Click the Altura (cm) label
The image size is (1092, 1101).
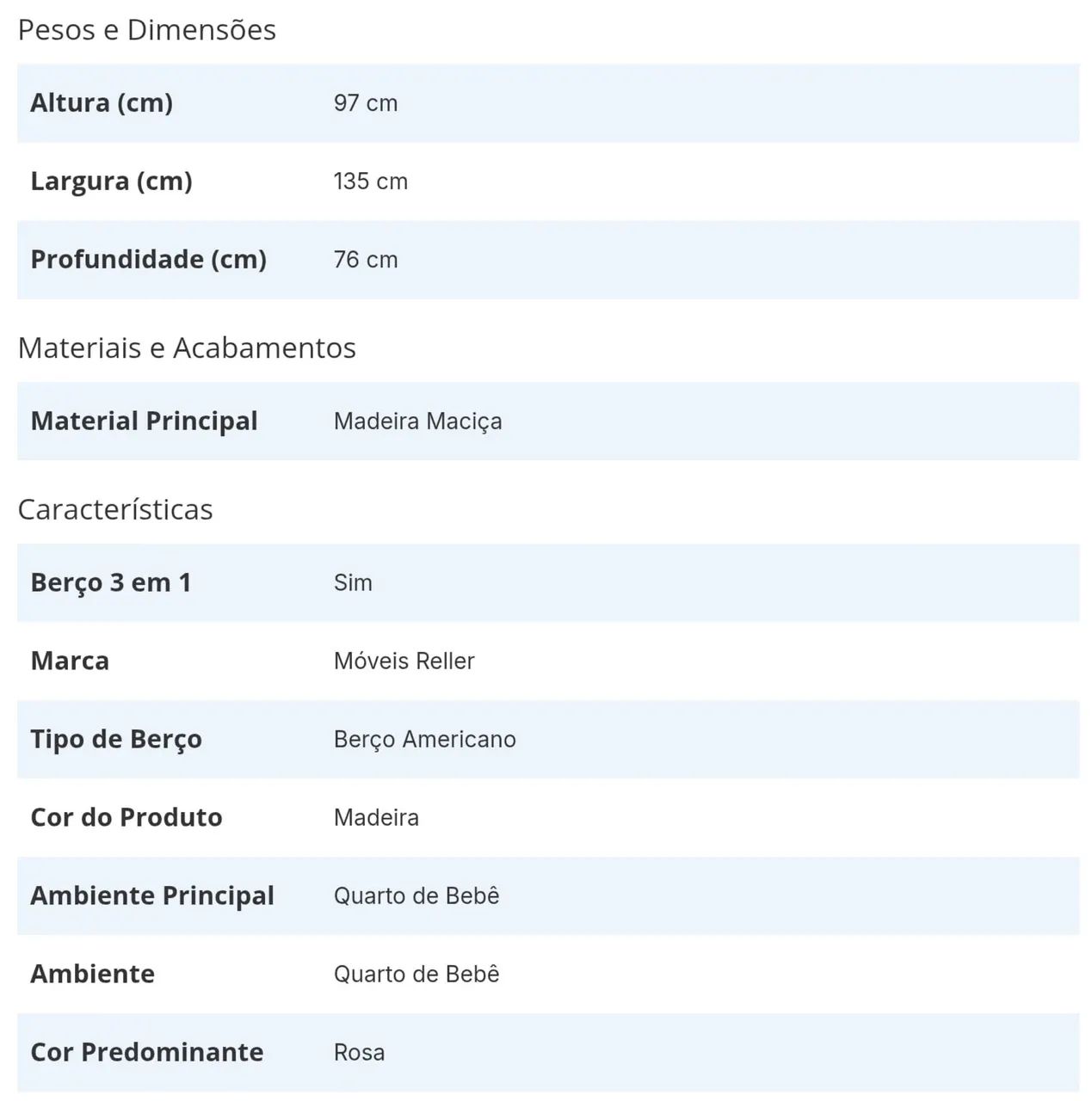click(102, 103)
